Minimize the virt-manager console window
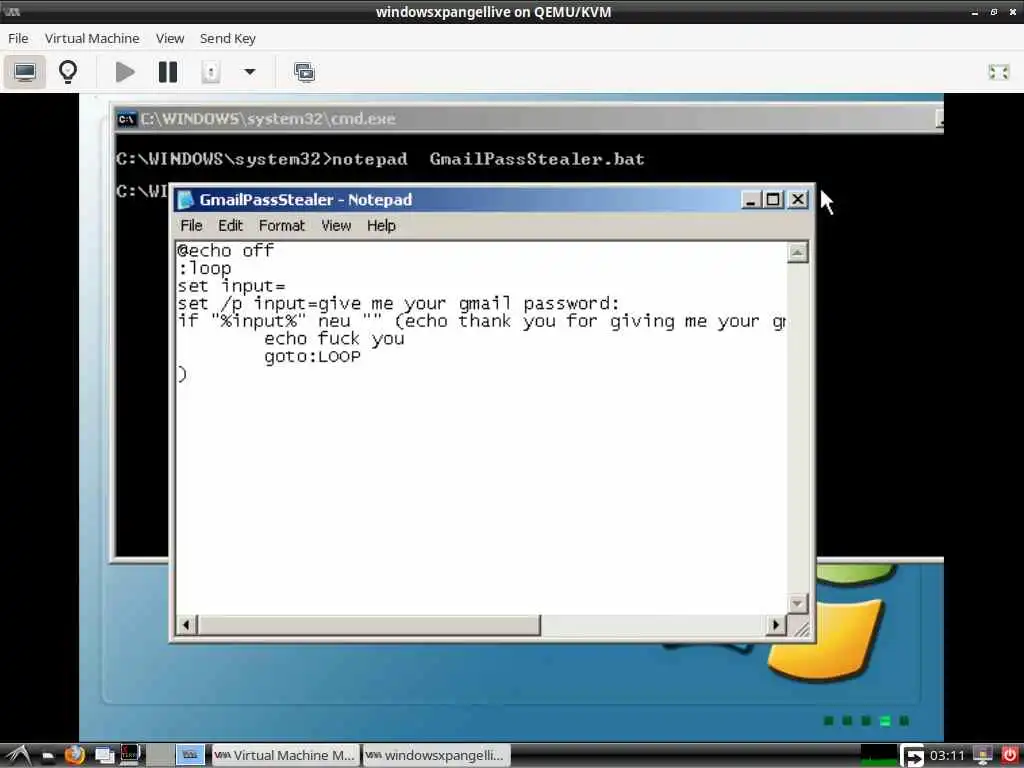1024x768 pixels. click(974, 12)
